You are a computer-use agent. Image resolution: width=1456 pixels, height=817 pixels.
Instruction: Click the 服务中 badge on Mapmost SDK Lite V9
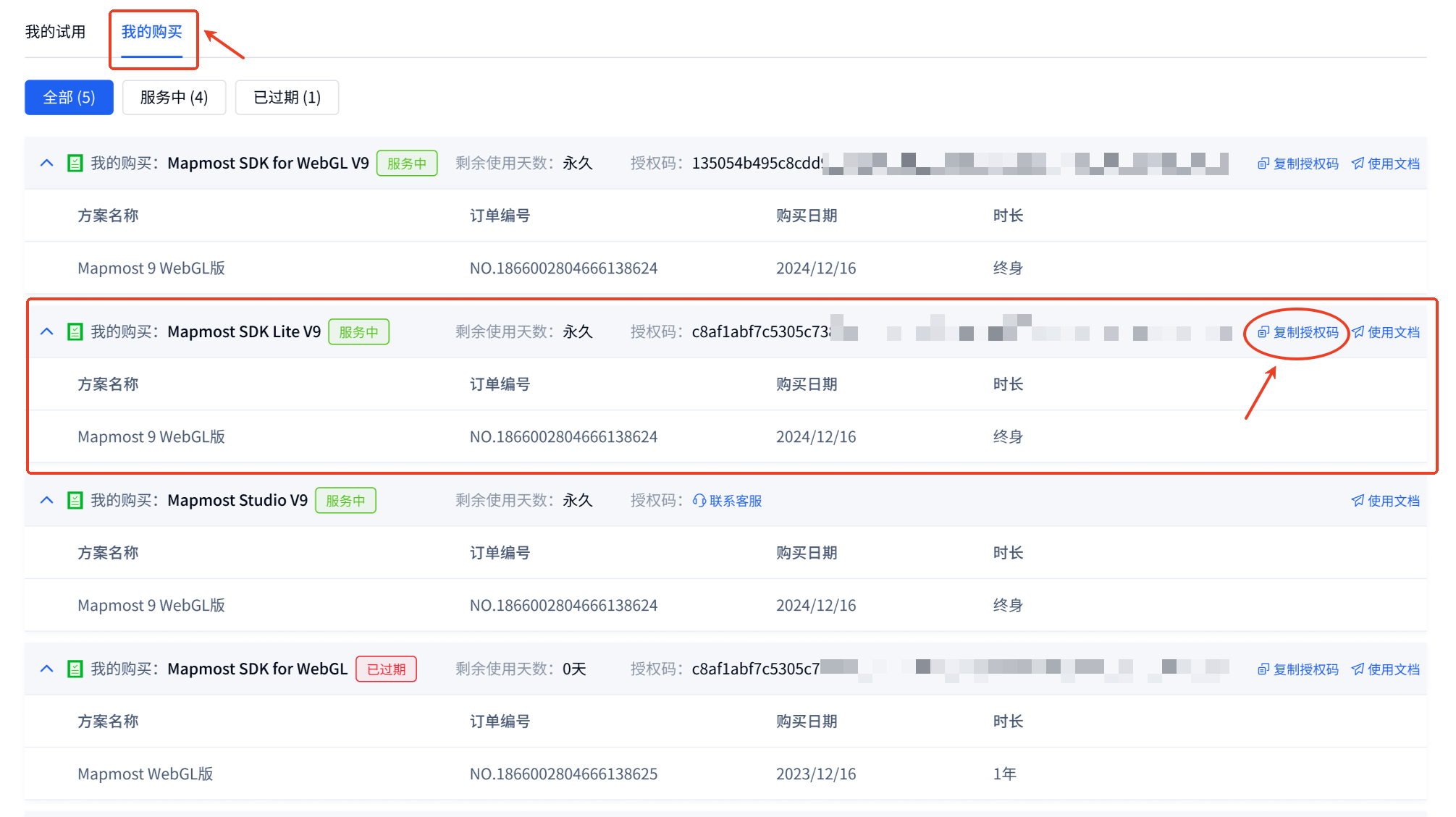click(x=359, y=331)
